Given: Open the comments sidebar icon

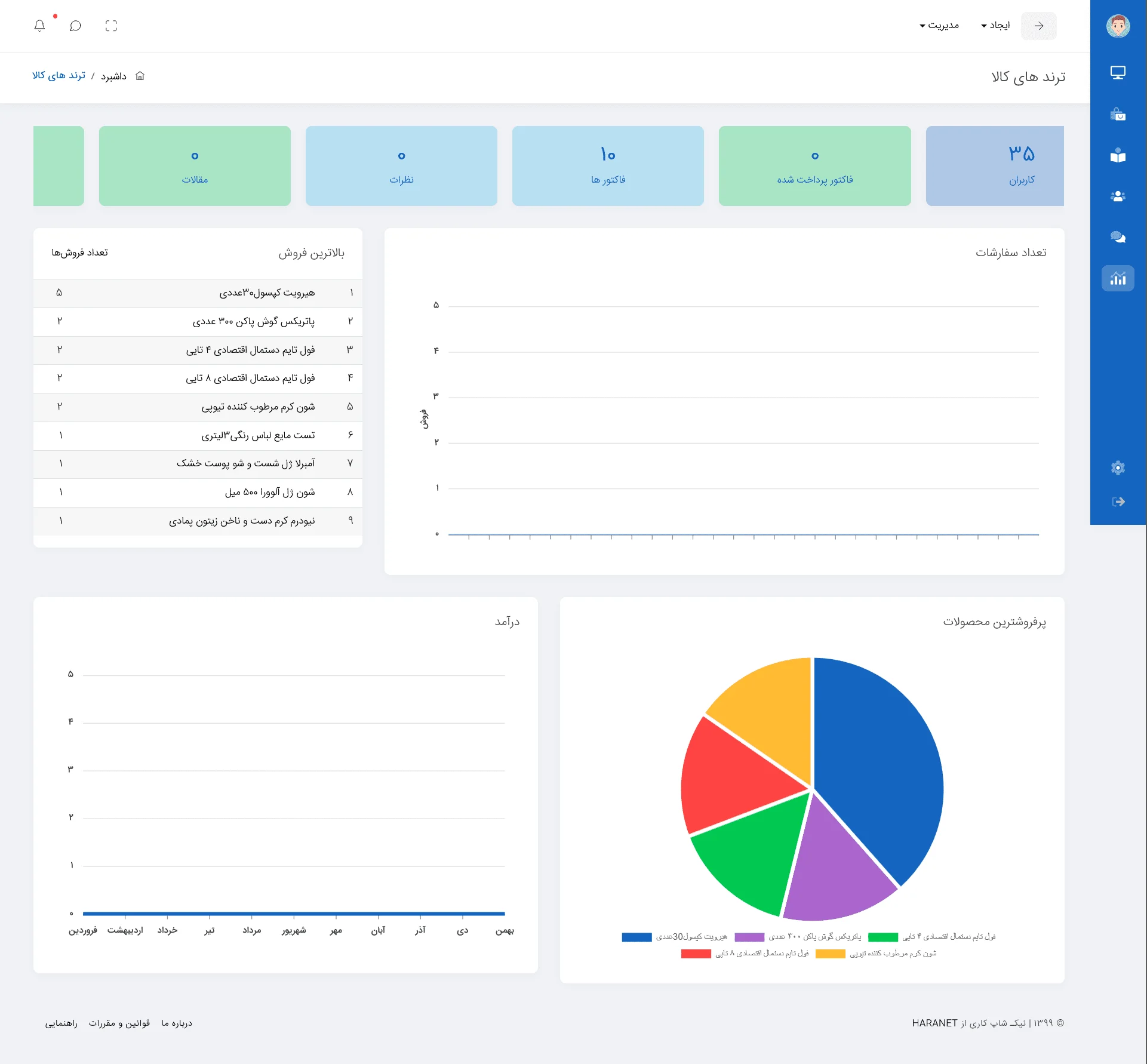Looking at the screenshot, I should (1118, 238).
